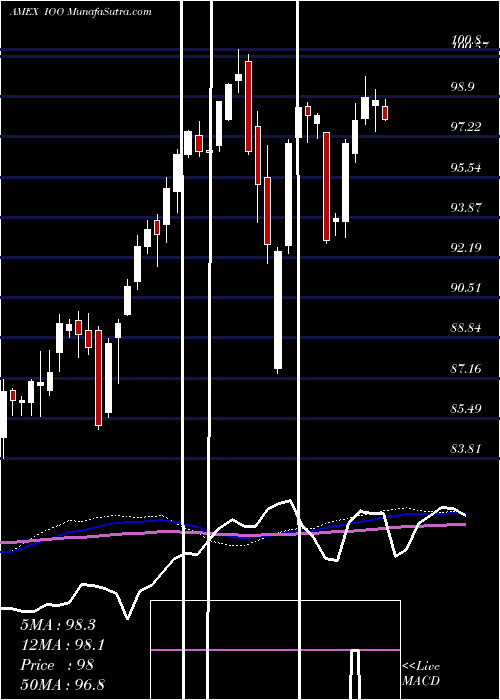The width and height of the screenshot is (500, 700).
Task: Click the <<Live MACD label
Action: tap(421, 674)
